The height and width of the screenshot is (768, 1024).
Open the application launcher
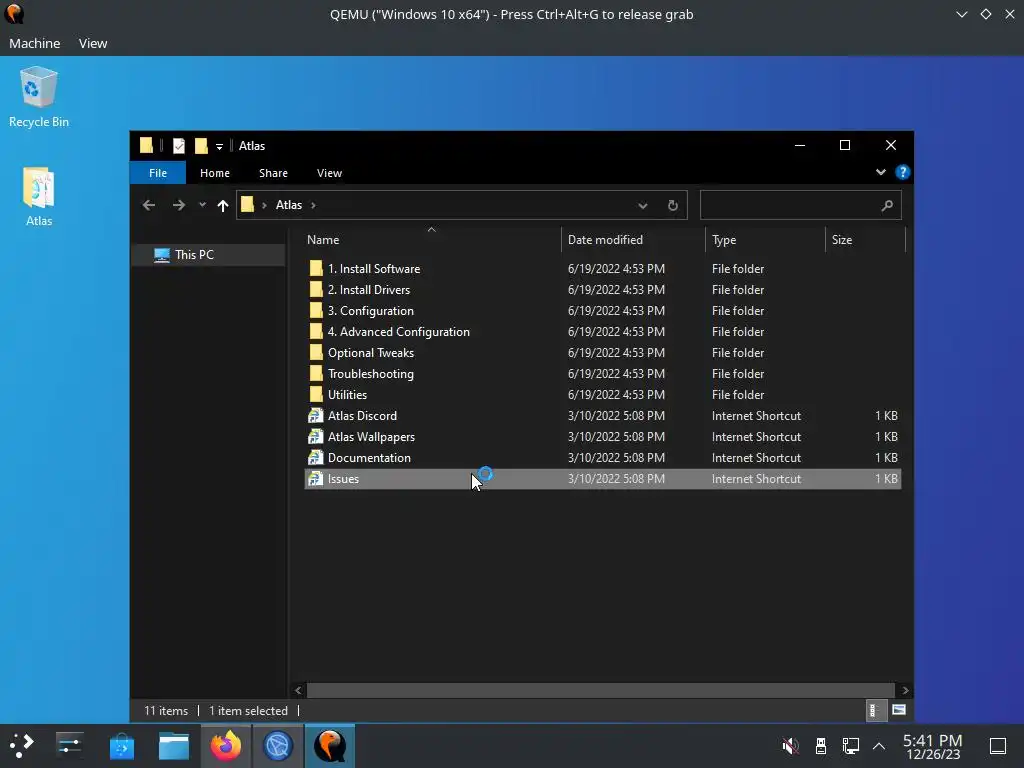pos(22,745)
